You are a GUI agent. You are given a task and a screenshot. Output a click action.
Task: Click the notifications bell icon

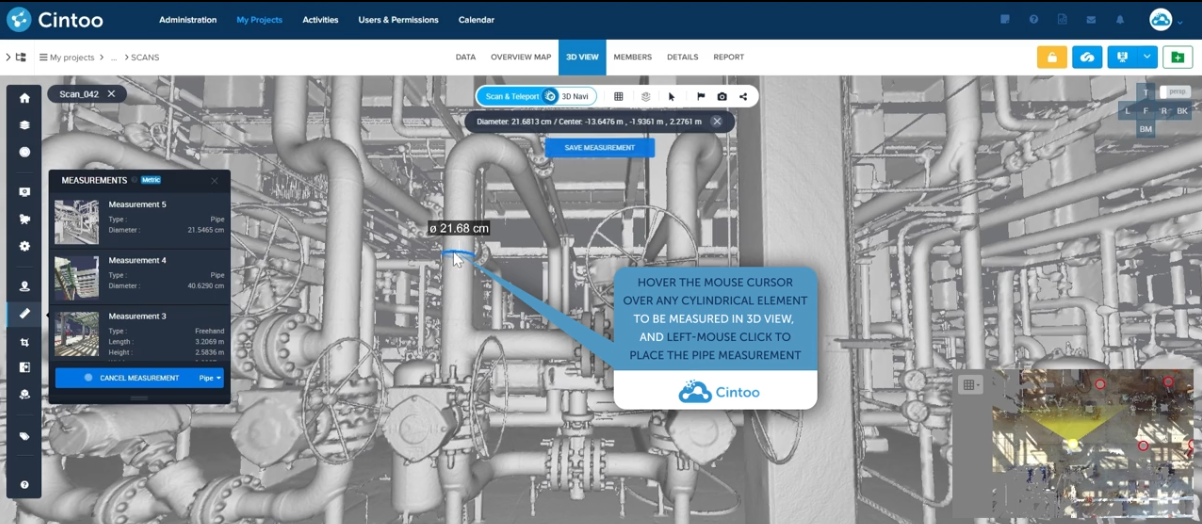coord(1119,20)
